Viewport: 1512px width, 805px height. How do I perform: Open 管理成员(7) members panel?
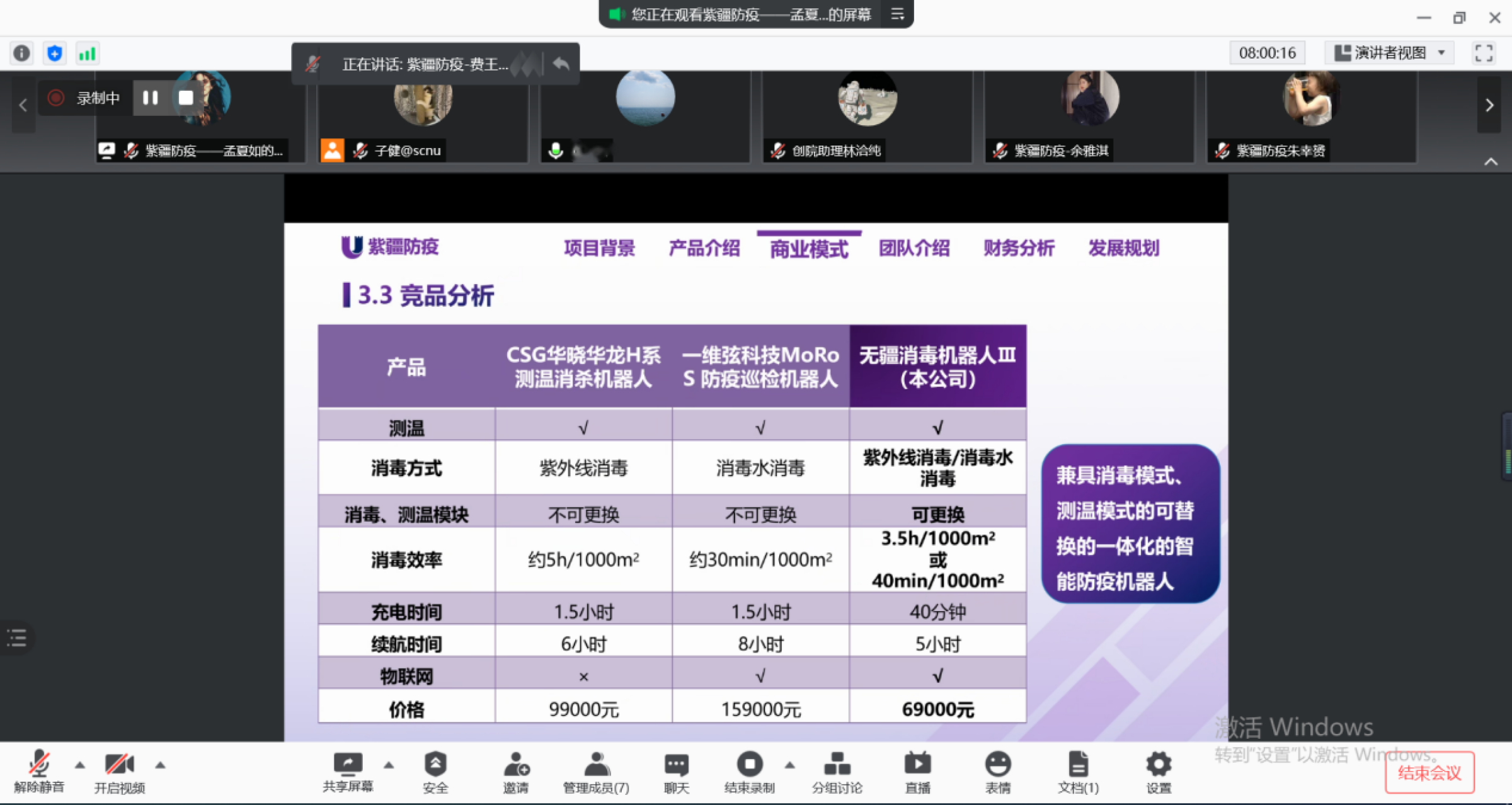pos(596,772)
